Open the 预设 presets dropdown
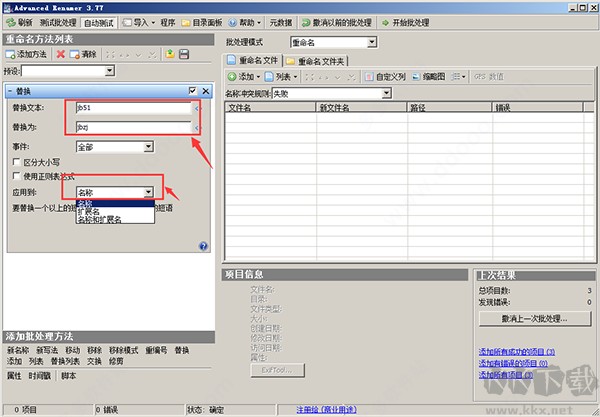The height and width of the screenshot is (417, 600). pyautogui.click(x=109, y=70)
